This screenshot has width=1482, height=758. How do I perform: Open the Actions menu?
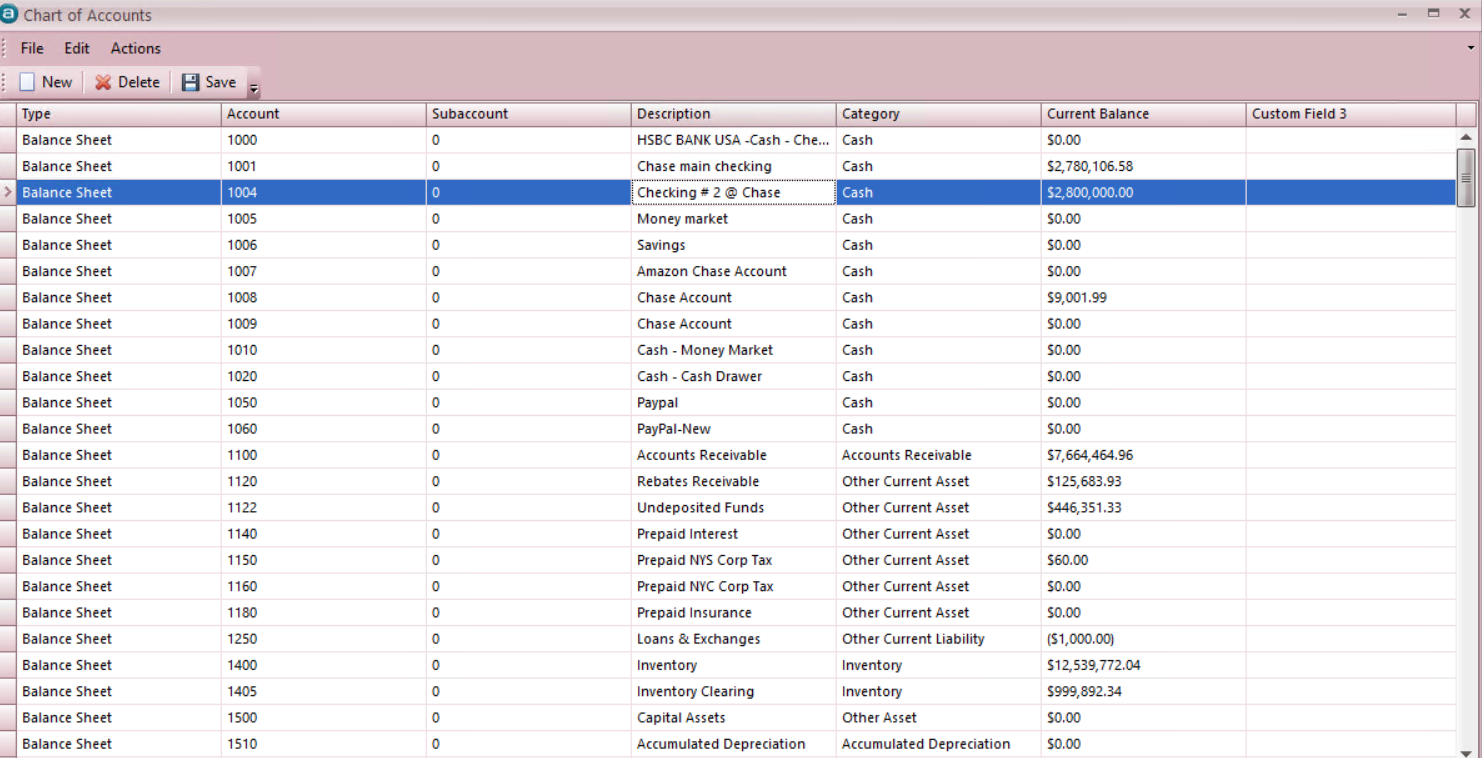135,48
